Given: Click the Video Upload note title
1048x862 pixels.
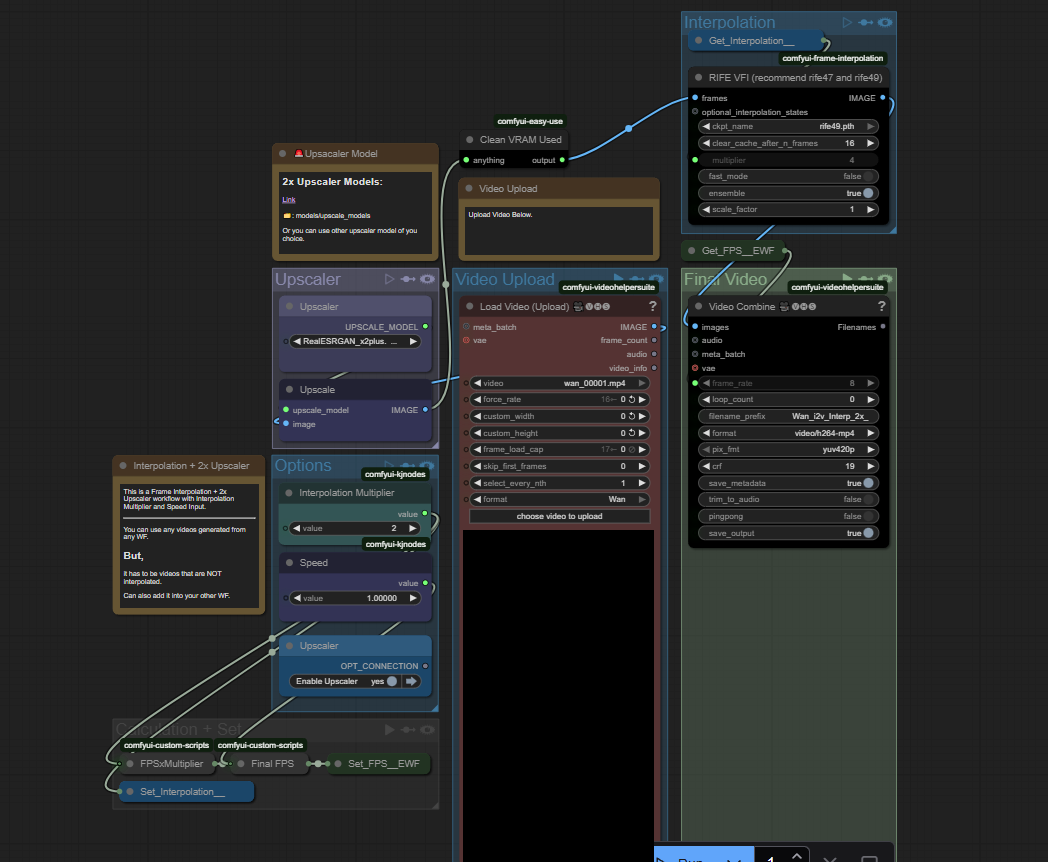Looking at the screenshot, I should click(508, 189).
